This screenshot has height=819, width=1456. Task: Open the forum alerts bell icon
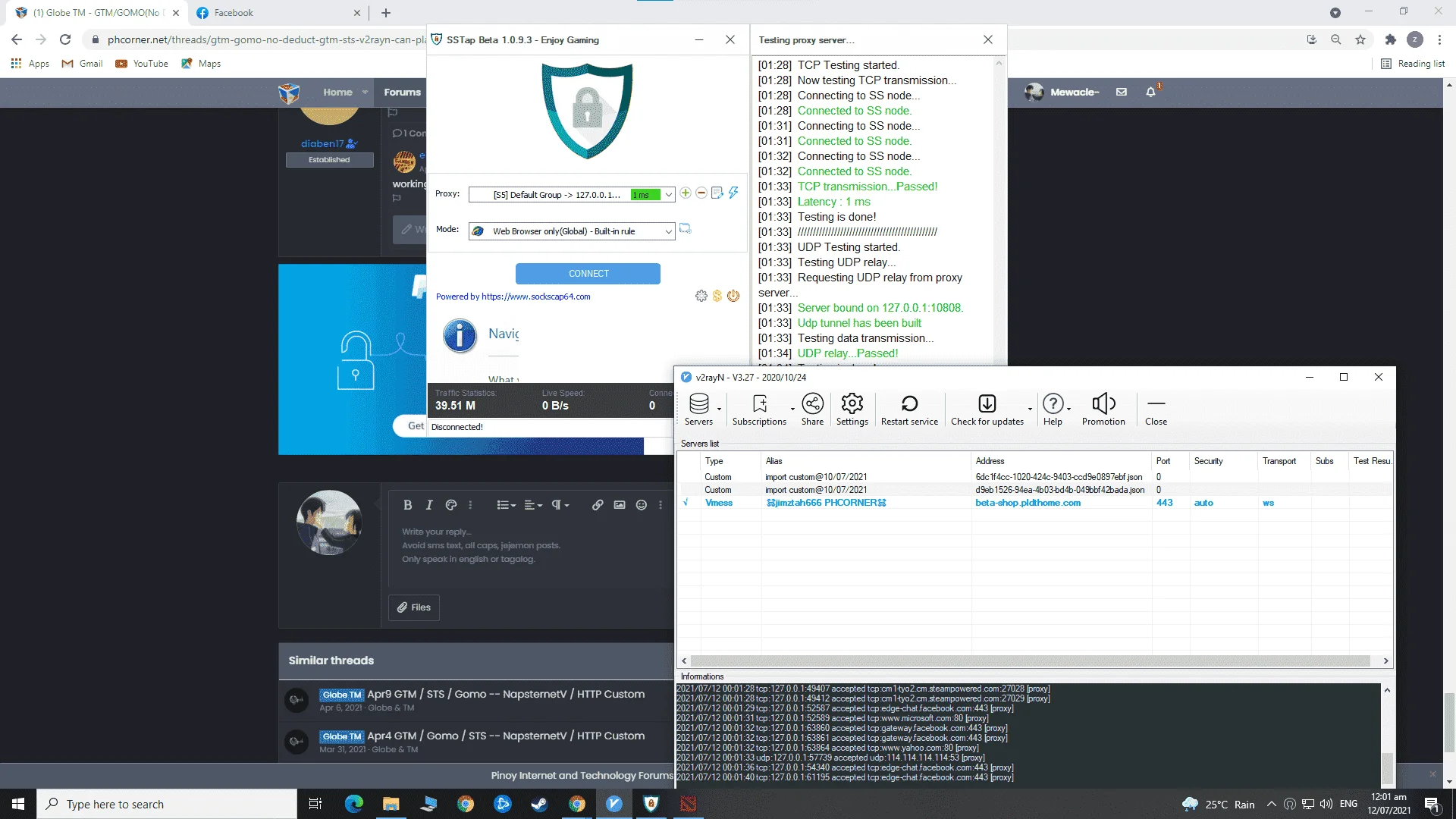(x=1151, y=92)
